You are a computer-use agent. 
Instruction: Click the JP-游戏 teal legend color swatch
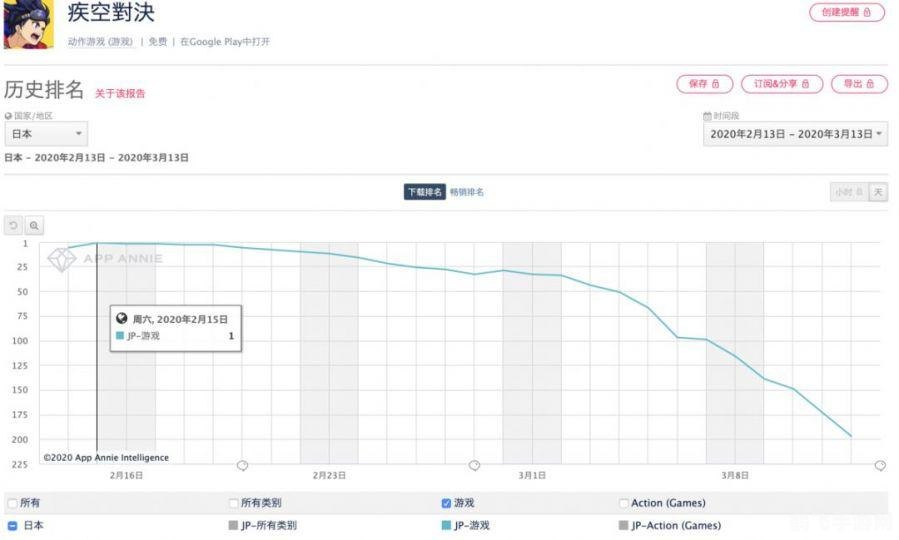[446, 525]
